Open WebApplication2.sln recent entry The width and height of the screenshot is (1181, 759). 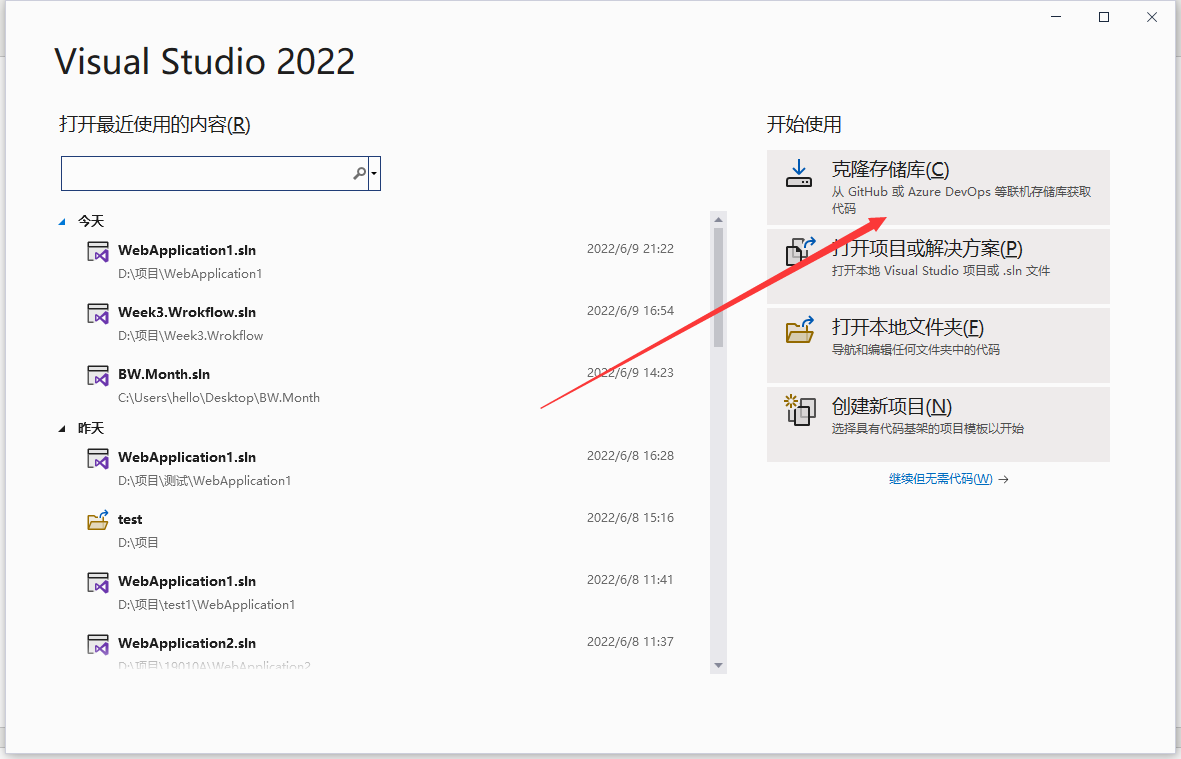pyautogui.click(x=380, y=652)
